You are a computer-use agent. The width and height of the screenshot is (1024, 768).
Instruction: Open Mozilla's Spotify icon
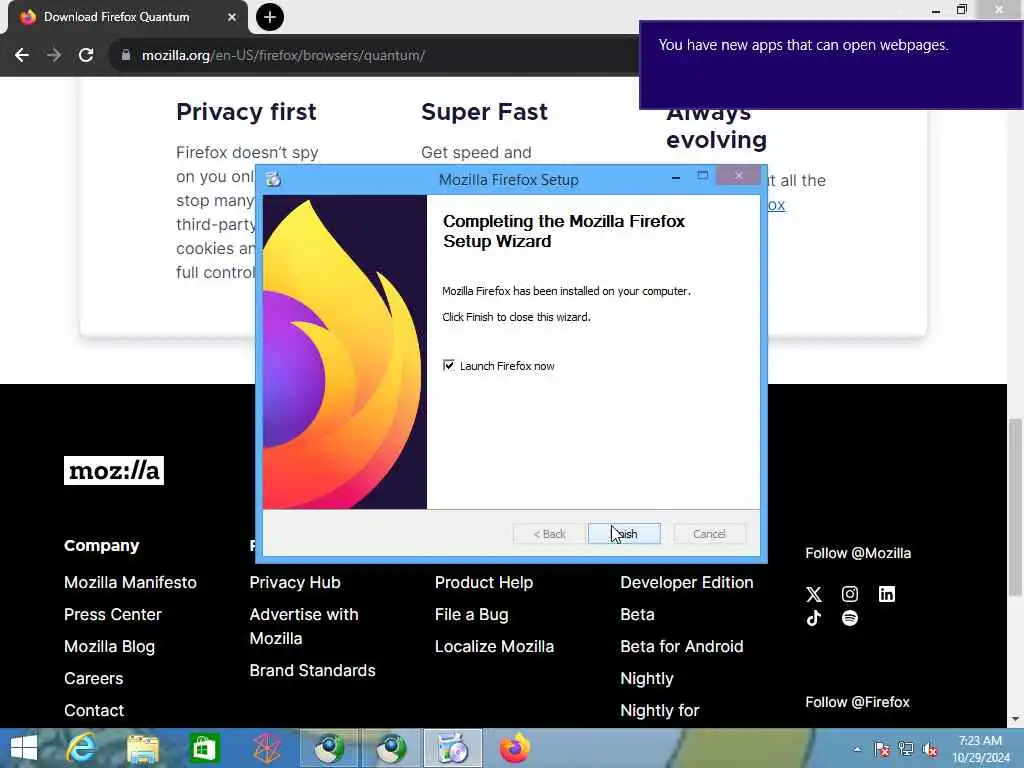click(x=850, y=618)
